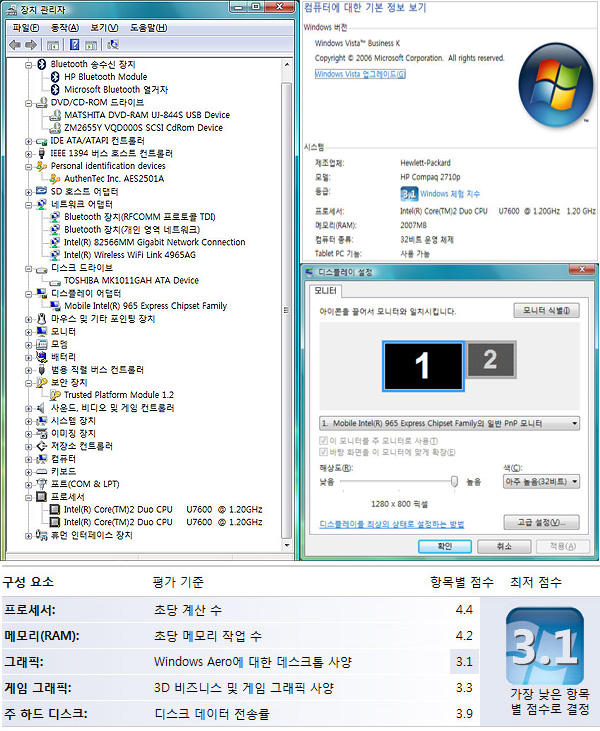Click the Back arrow in Device Manager toolbar
This screenshot has width=600, height=731.
(14, 45)
